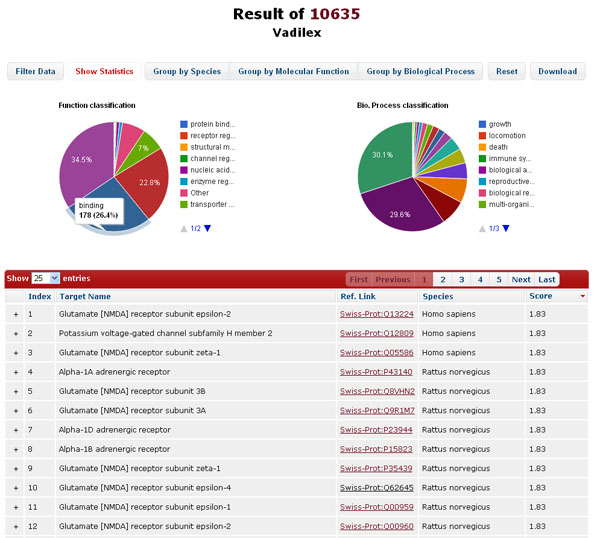Expand row 9 details plus icon
600x538 pixels.
(x=16, y=469)
